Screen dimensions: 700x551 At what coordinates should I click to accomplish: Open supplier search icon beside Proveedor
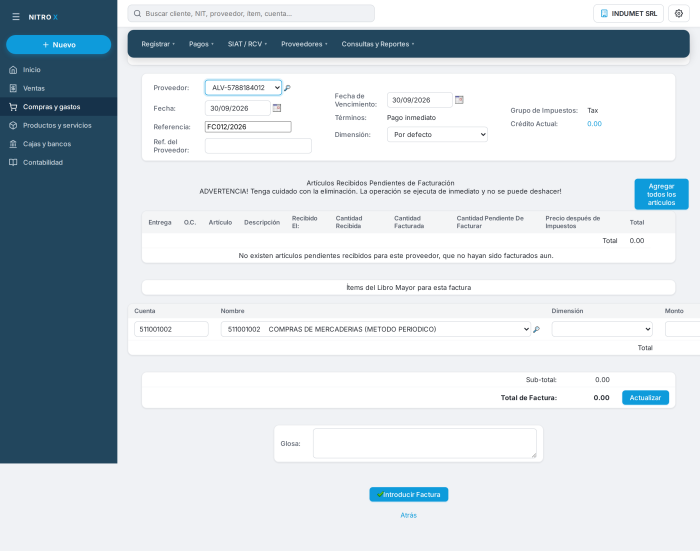click(x=288, y=88)
